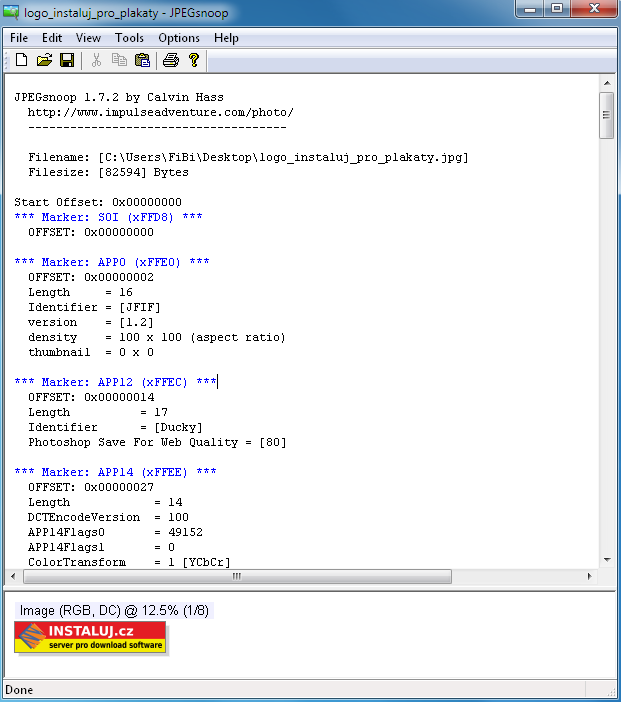Click the 'APP14Flags1 = 0' line
The width and height of the screenshot is (621, 702).
point(102,548)
